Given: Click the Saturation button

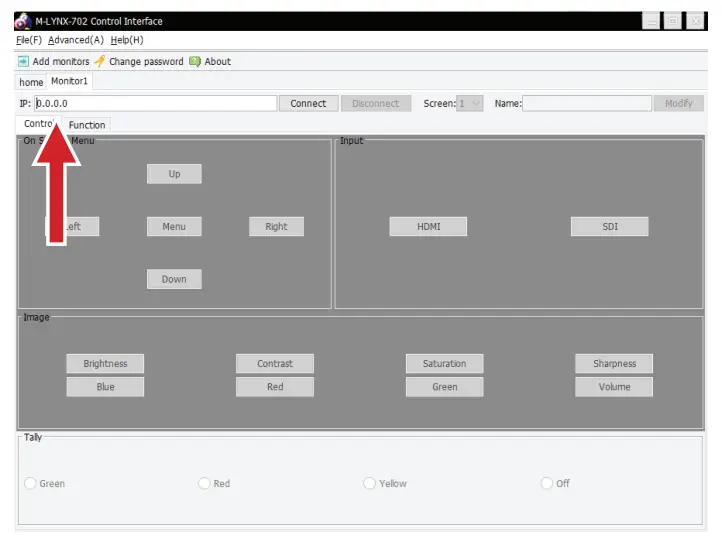Looking at the screenshot, I should point(444,363).
